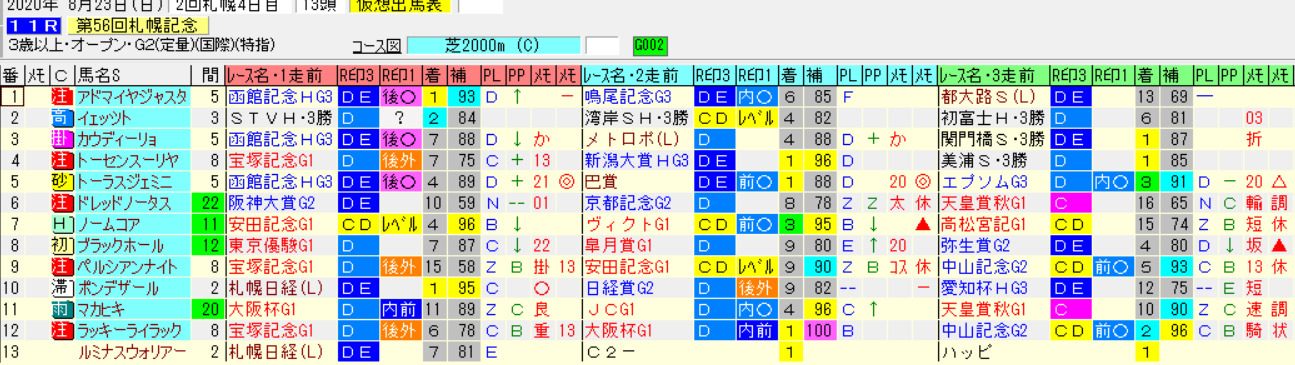
Task: Click the レース名・3走前 column header
Action: (x=993, y=75)
